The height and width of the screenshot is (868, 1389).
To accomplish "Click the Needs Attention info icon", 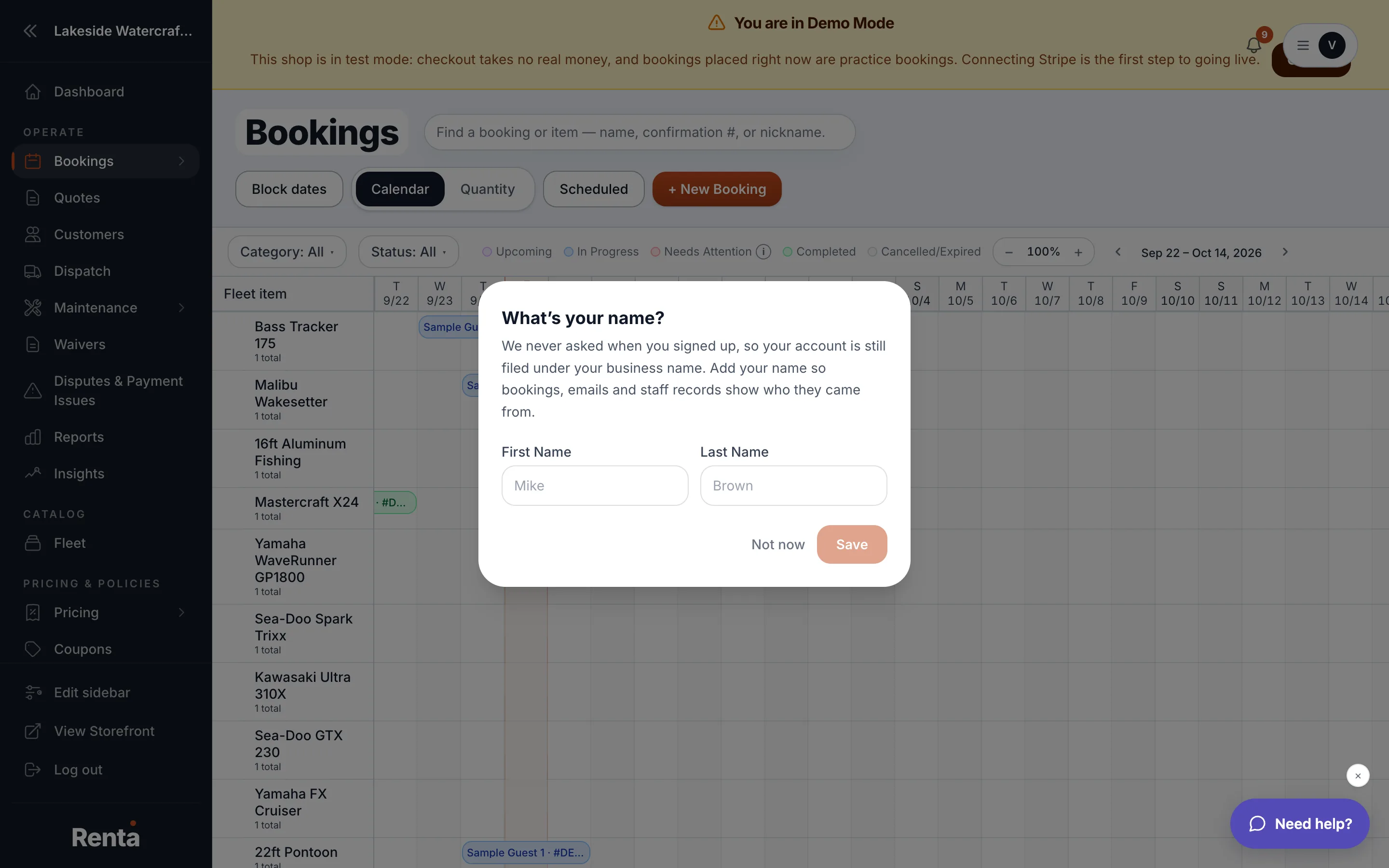I will (x=763, y=252).
